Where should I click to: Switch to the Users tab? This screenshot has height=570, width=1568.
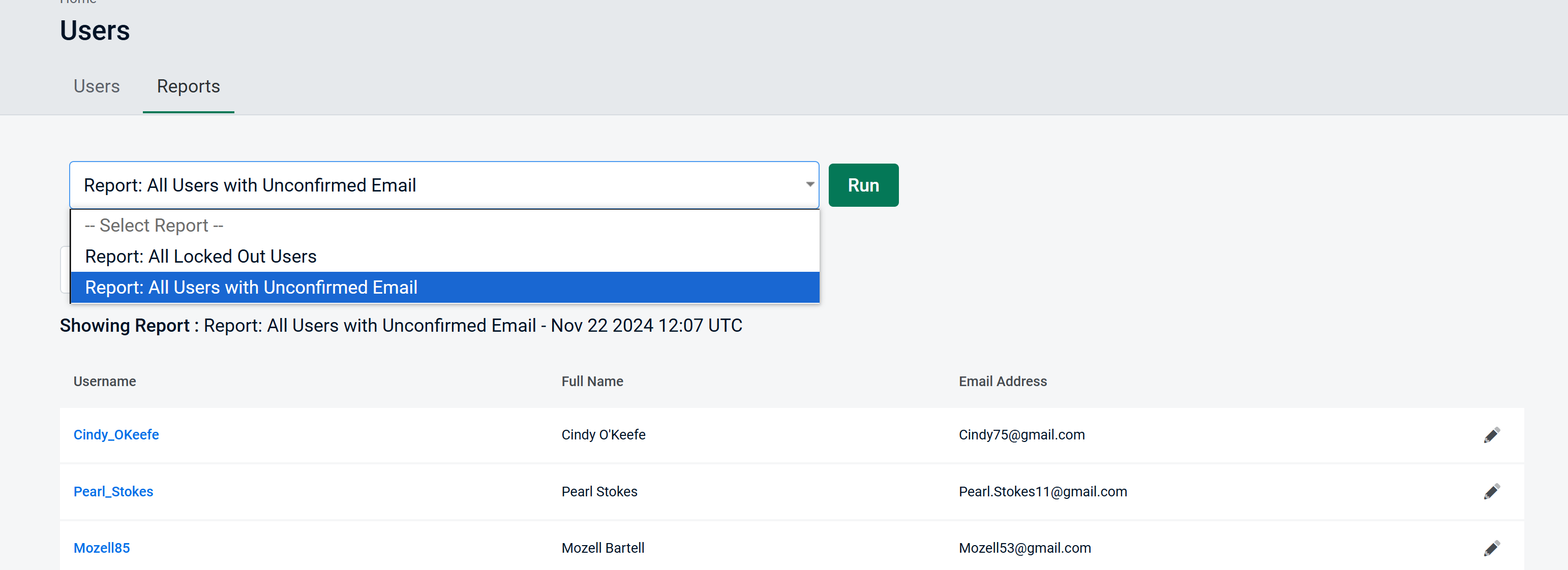click(x=97, y=86)
